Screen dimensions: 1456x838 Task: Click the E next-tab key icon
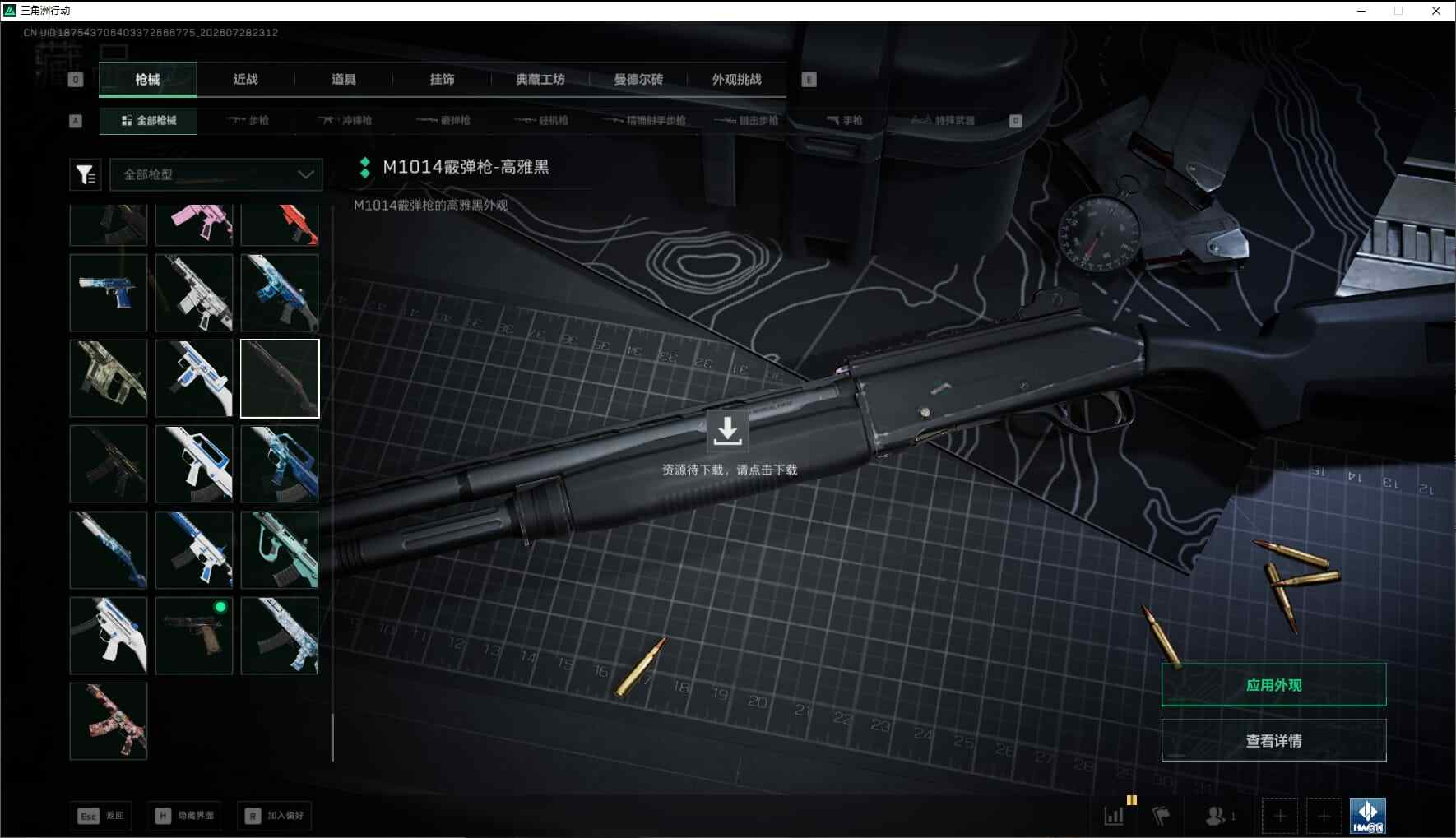[809, 80]
